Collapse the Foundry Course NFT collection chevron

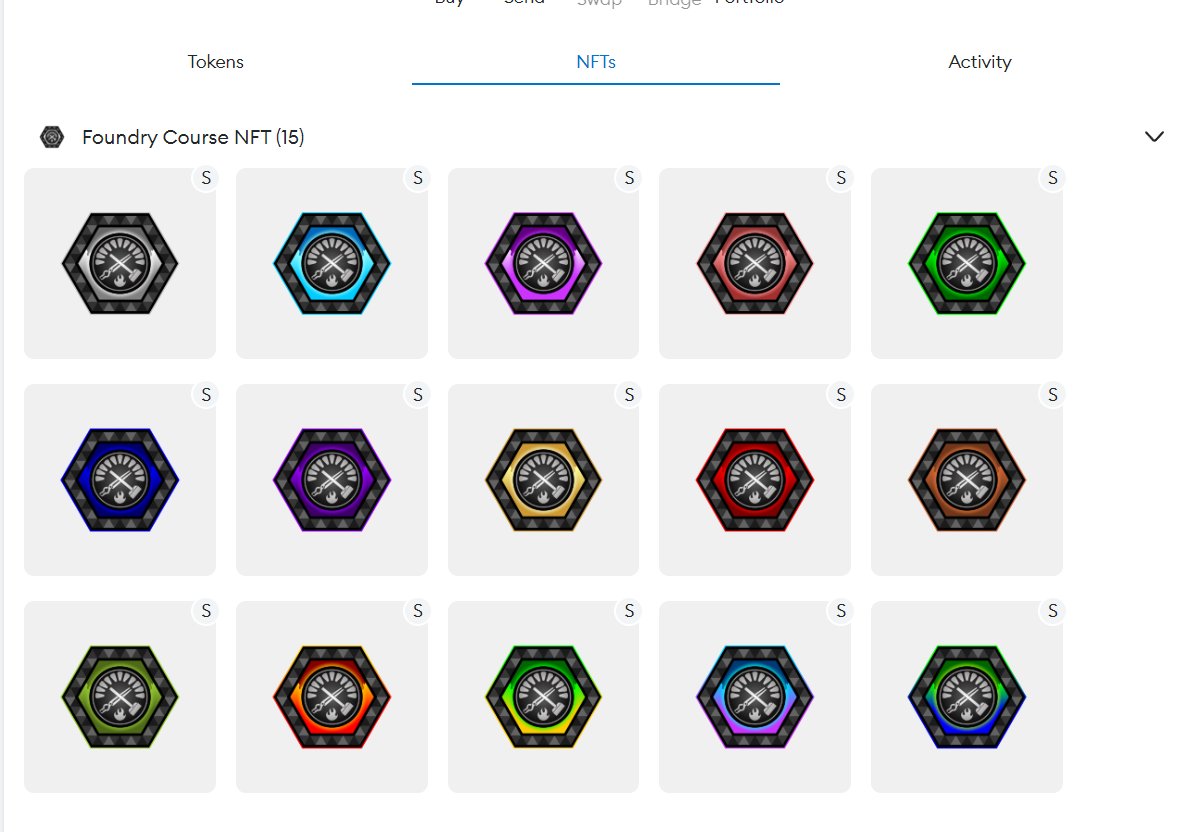coord(1154,137)
